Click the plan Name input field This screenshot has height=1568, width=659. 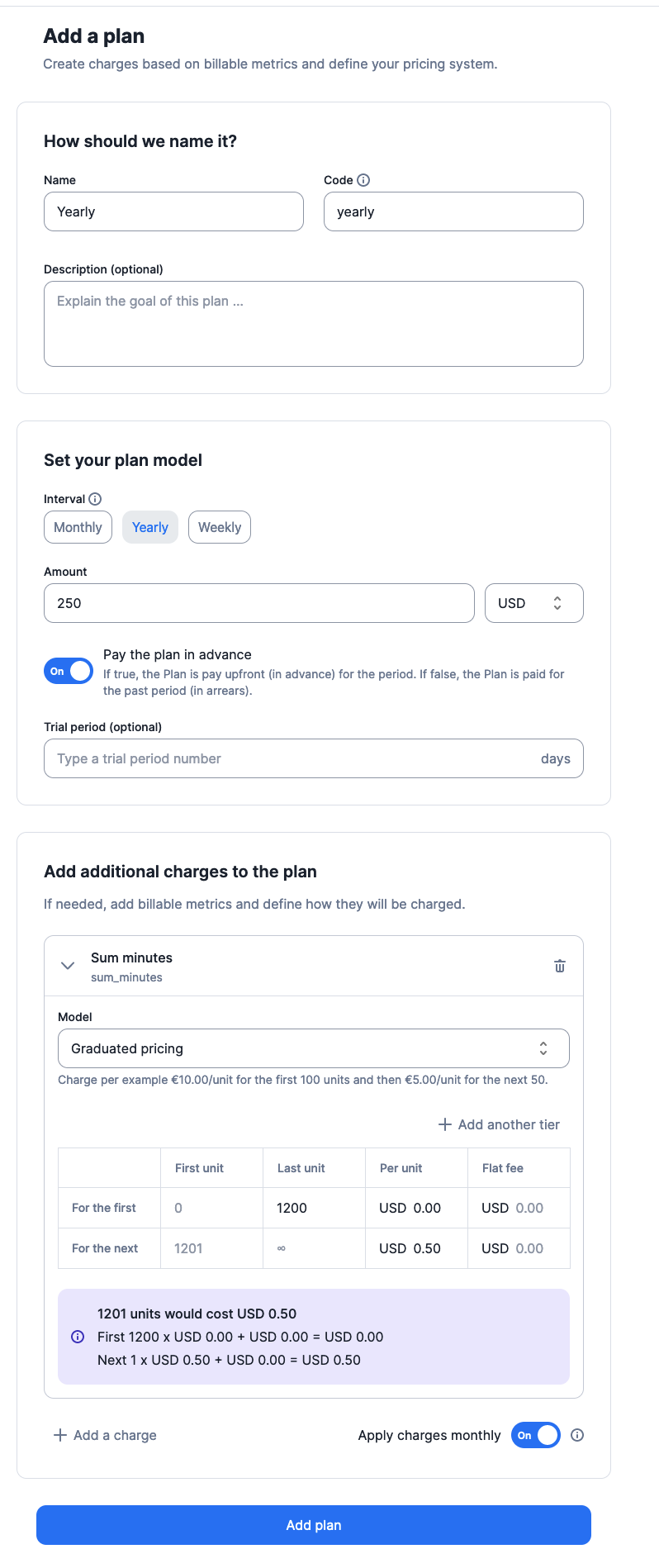[x=173, y=211]
